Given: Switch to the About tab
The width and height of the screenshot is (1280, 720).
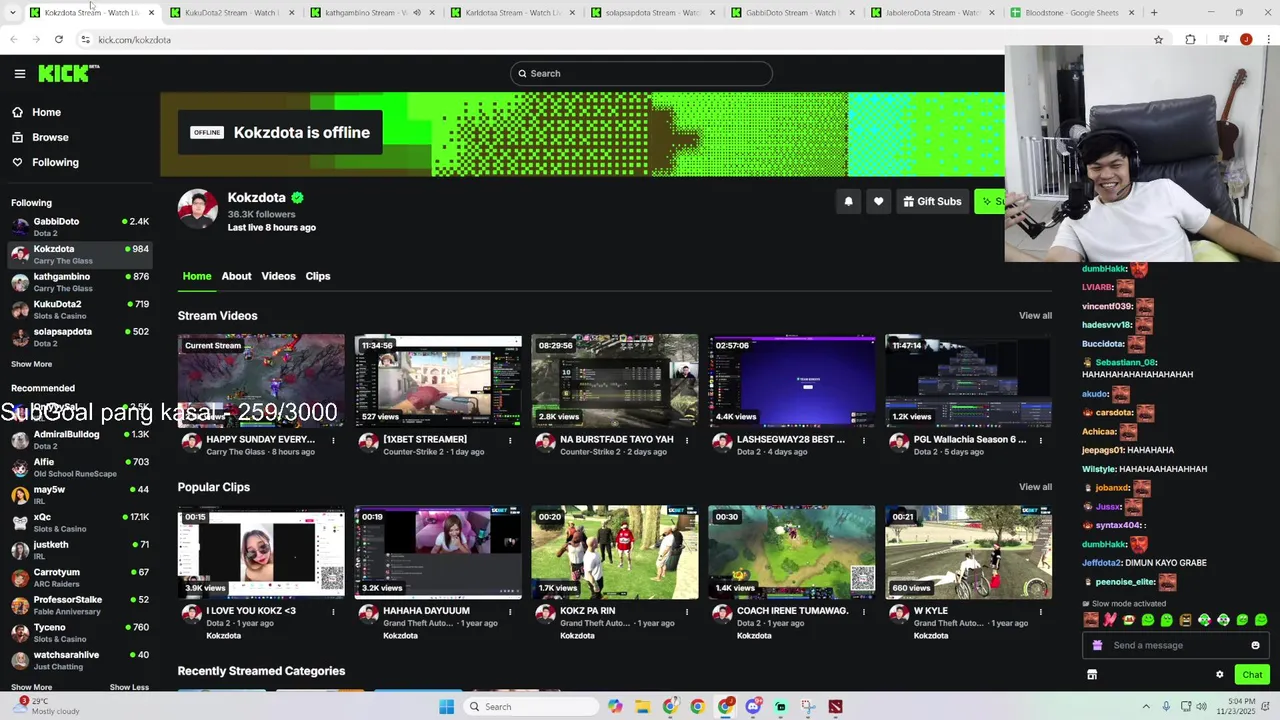Looking at the screenshot, I should click(x=236, y=276).
